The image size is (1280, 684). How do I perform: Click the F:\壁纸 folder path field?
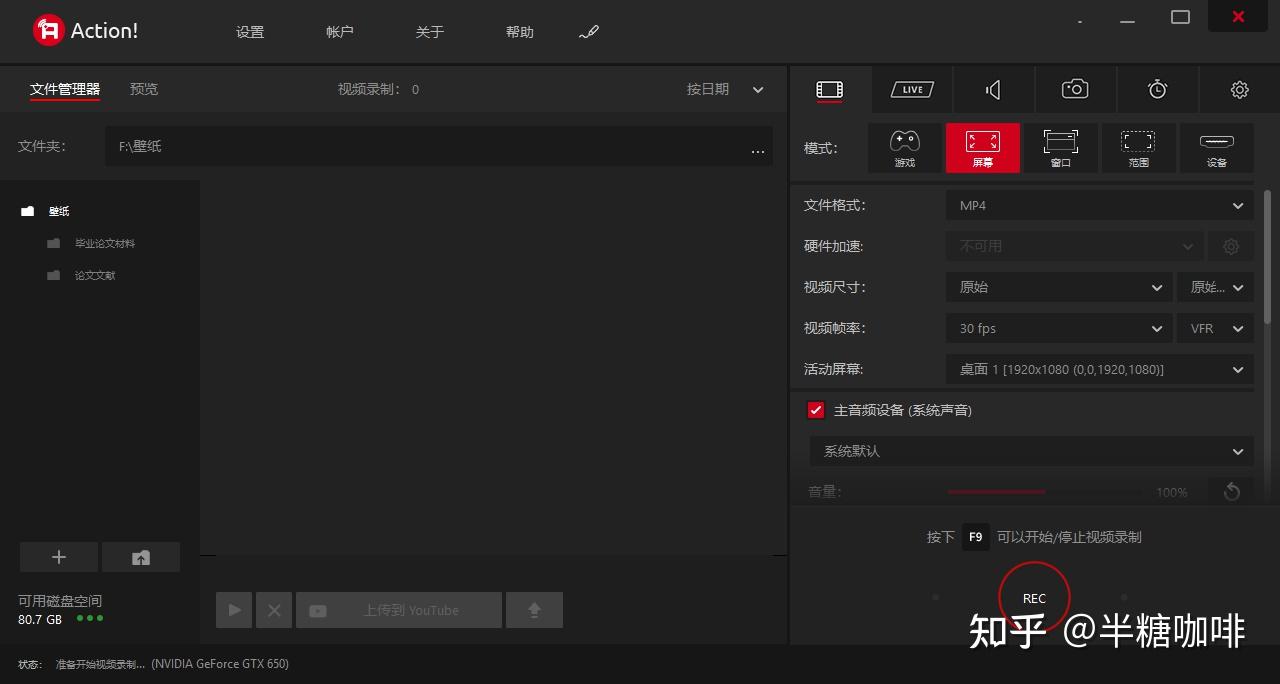coord(439,146)
